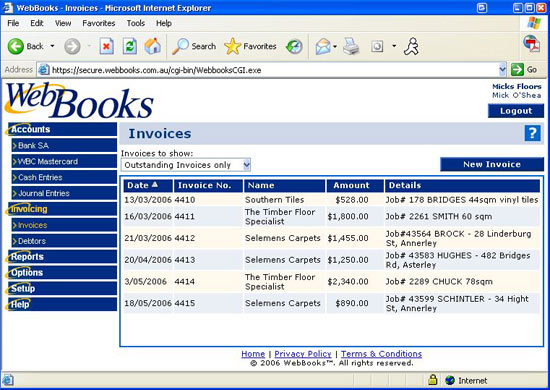Image resolution: width=550 pixels, height=390 pixels.
Task: Click the Mail envelope icon
Action: [x=323, y=46]
